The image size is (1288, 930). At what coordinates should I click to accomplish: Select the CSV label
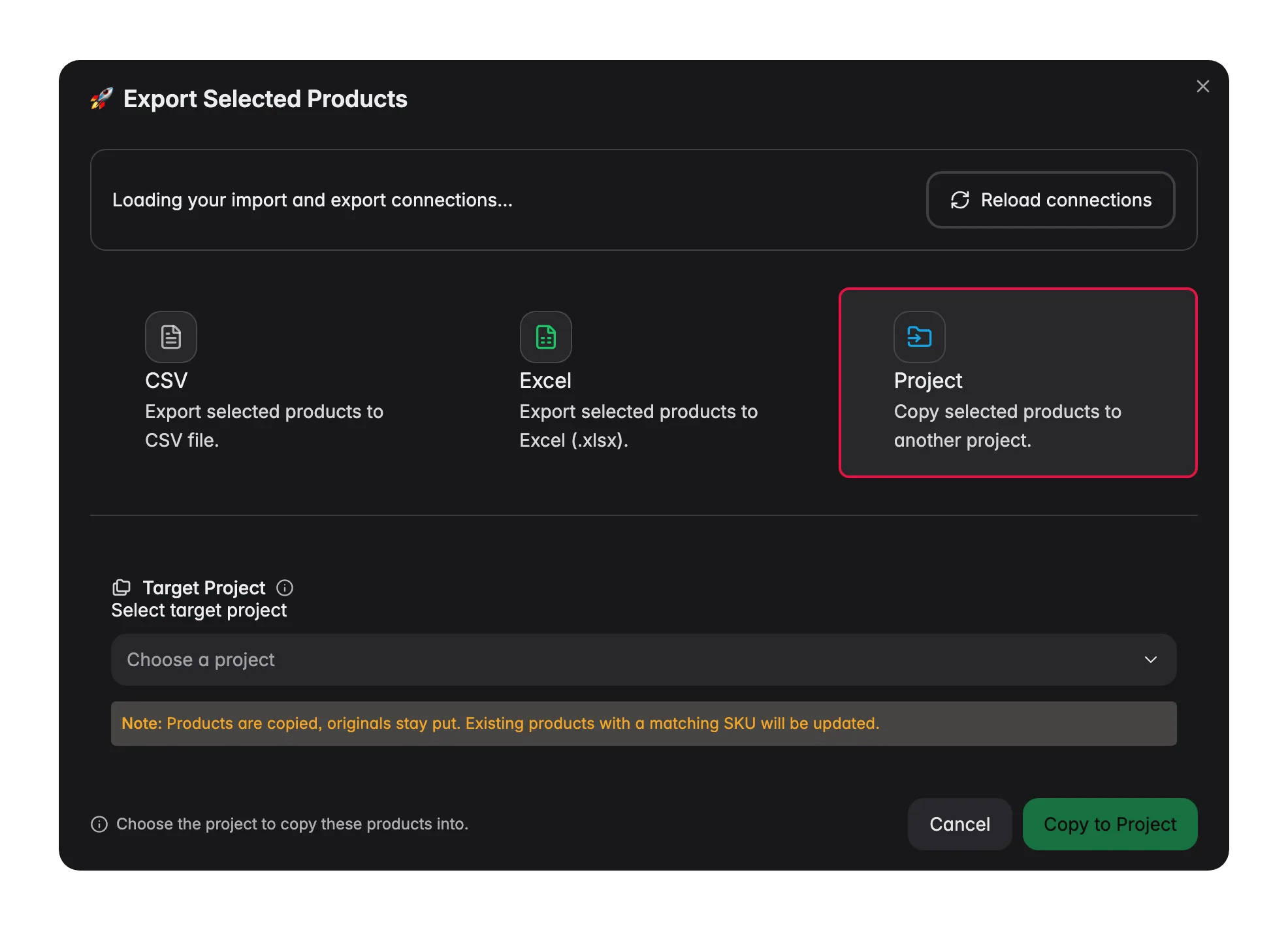click(167, 381)
